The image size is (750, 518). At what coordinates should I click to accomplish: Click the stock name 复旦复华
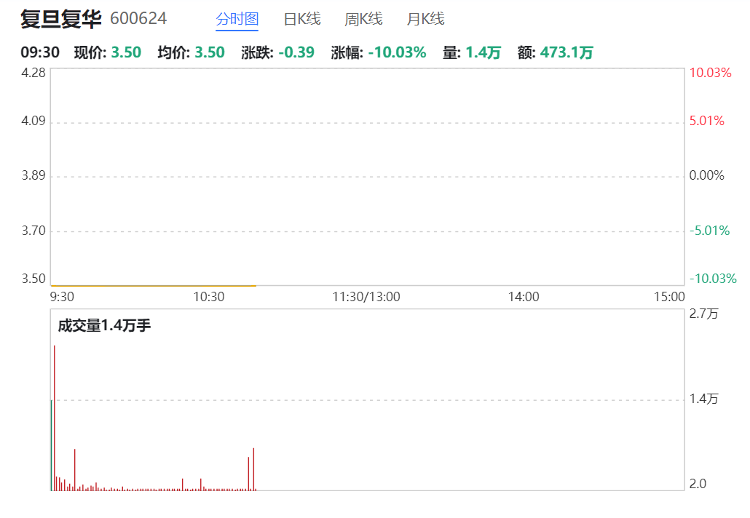pyautogui.click(x=61, y=19)
